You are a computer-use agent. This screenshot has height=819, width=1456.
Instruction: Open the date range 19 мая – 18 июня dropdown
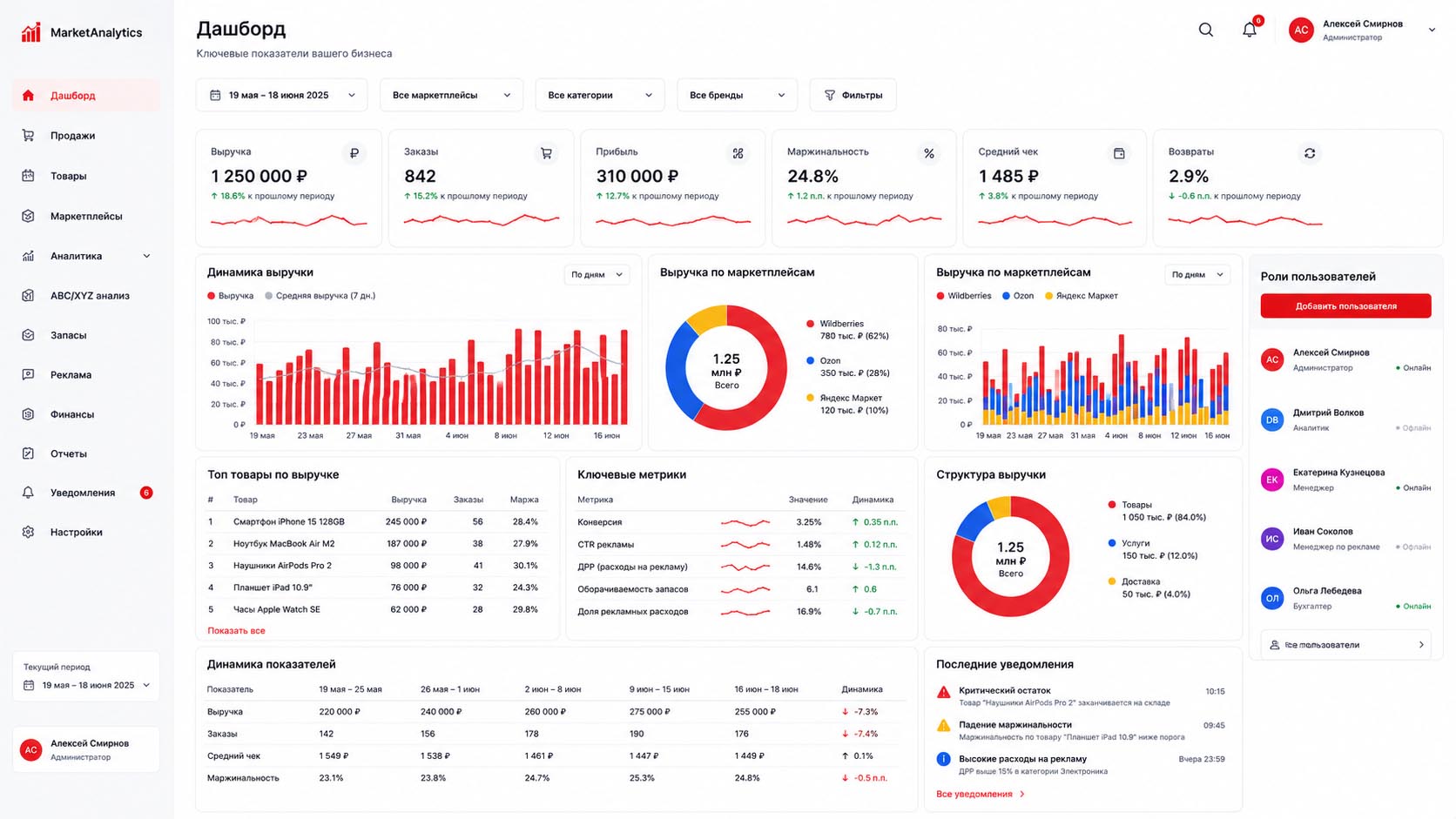pyautogui.click(x=281, y=95)
